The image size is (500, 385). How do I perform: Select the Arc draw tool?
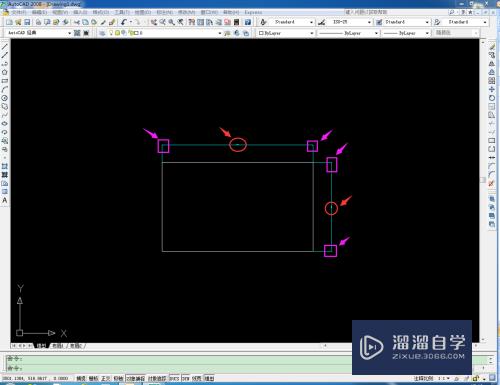tap(5, 90)
